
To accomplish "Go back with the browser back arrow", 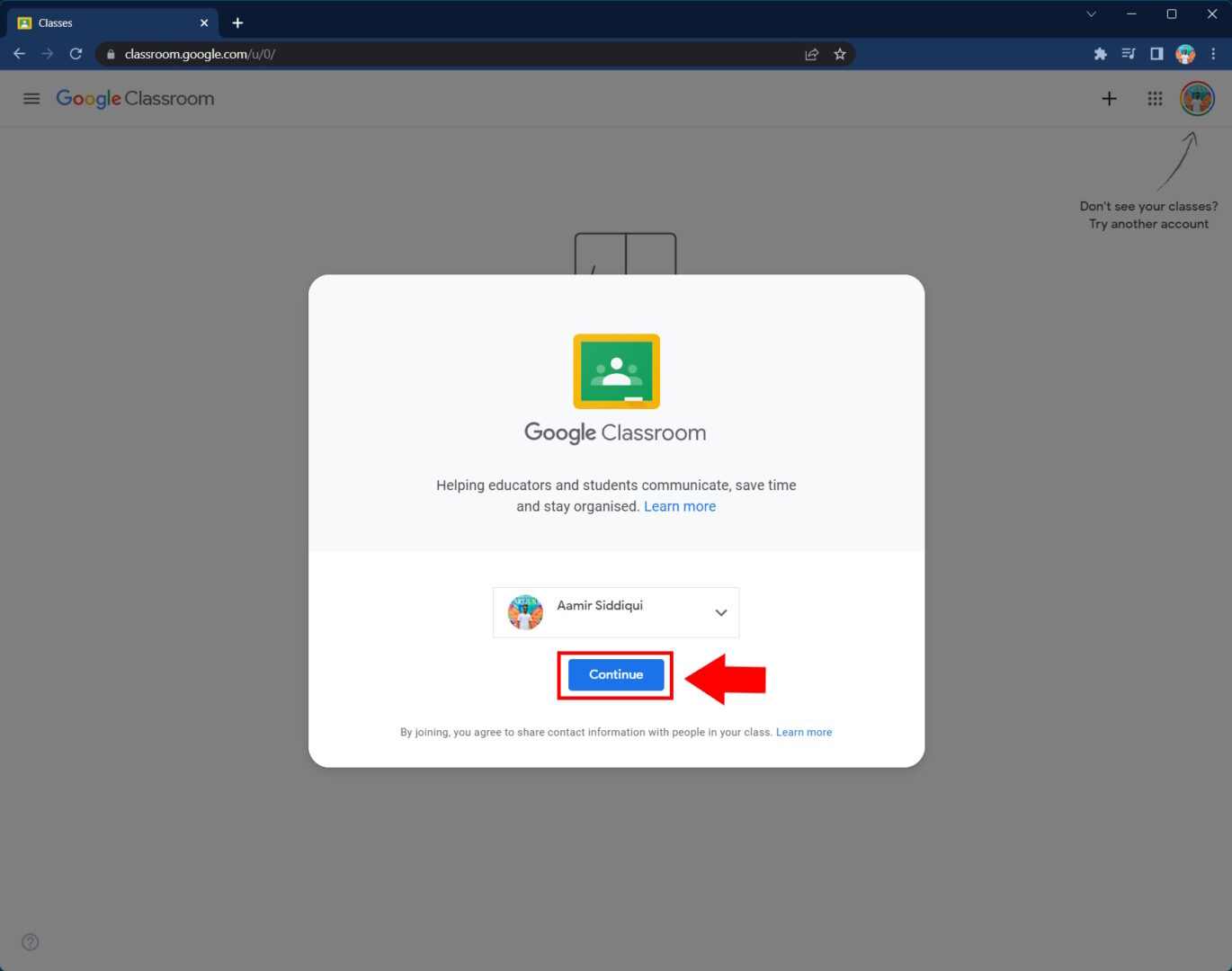I will coord(19,54).
